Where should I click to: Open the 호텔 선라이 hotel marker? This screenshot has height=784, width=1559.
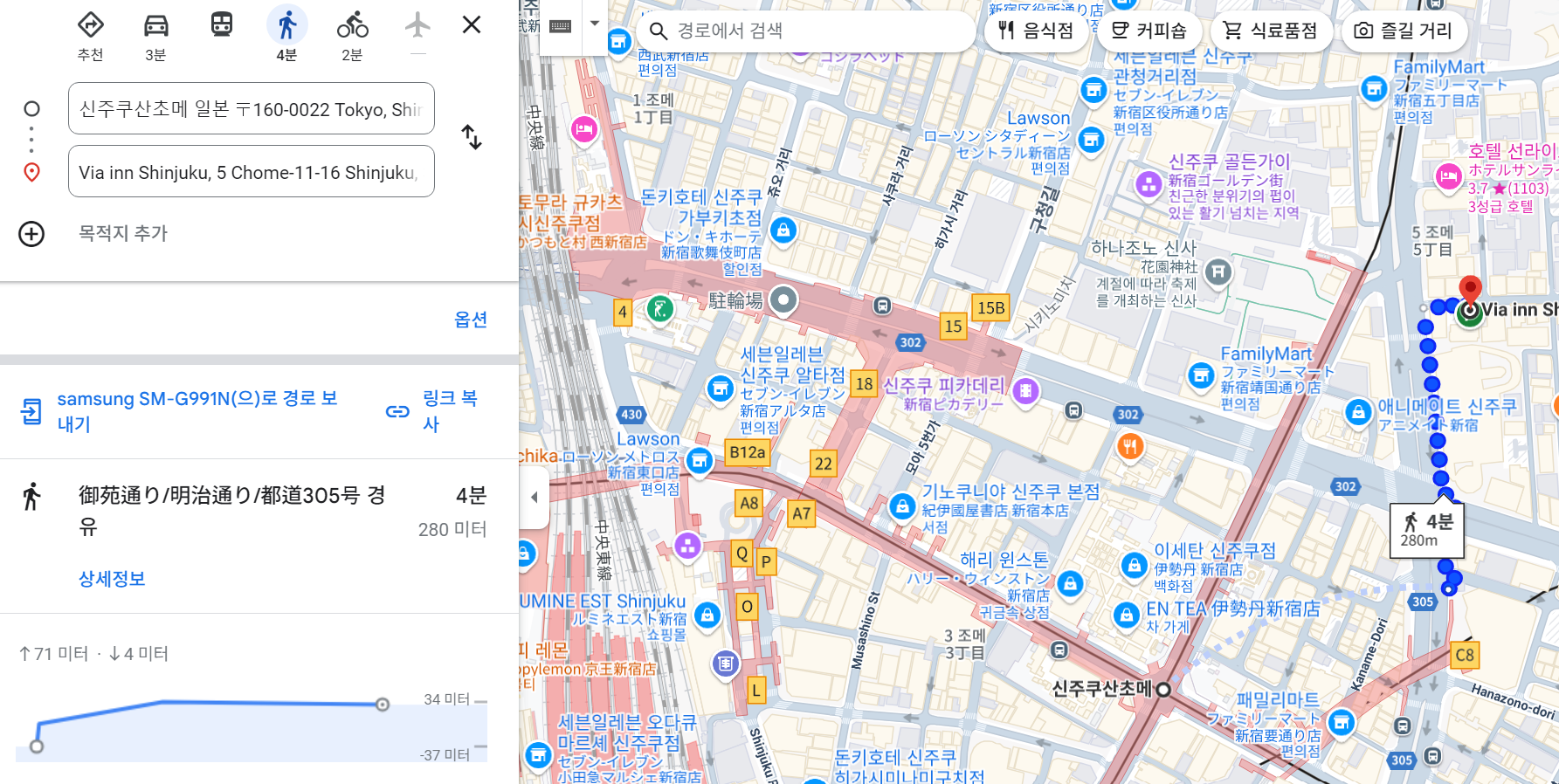(x=1448, y=177)
